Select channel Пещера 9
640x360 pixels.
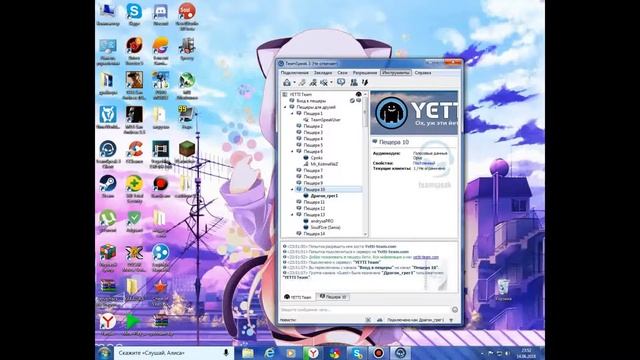tap(313, 183)
